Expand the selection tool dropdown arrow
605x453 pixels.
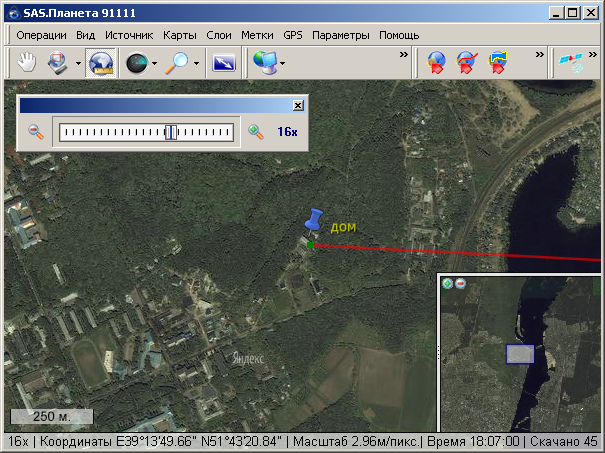[78, 64]
